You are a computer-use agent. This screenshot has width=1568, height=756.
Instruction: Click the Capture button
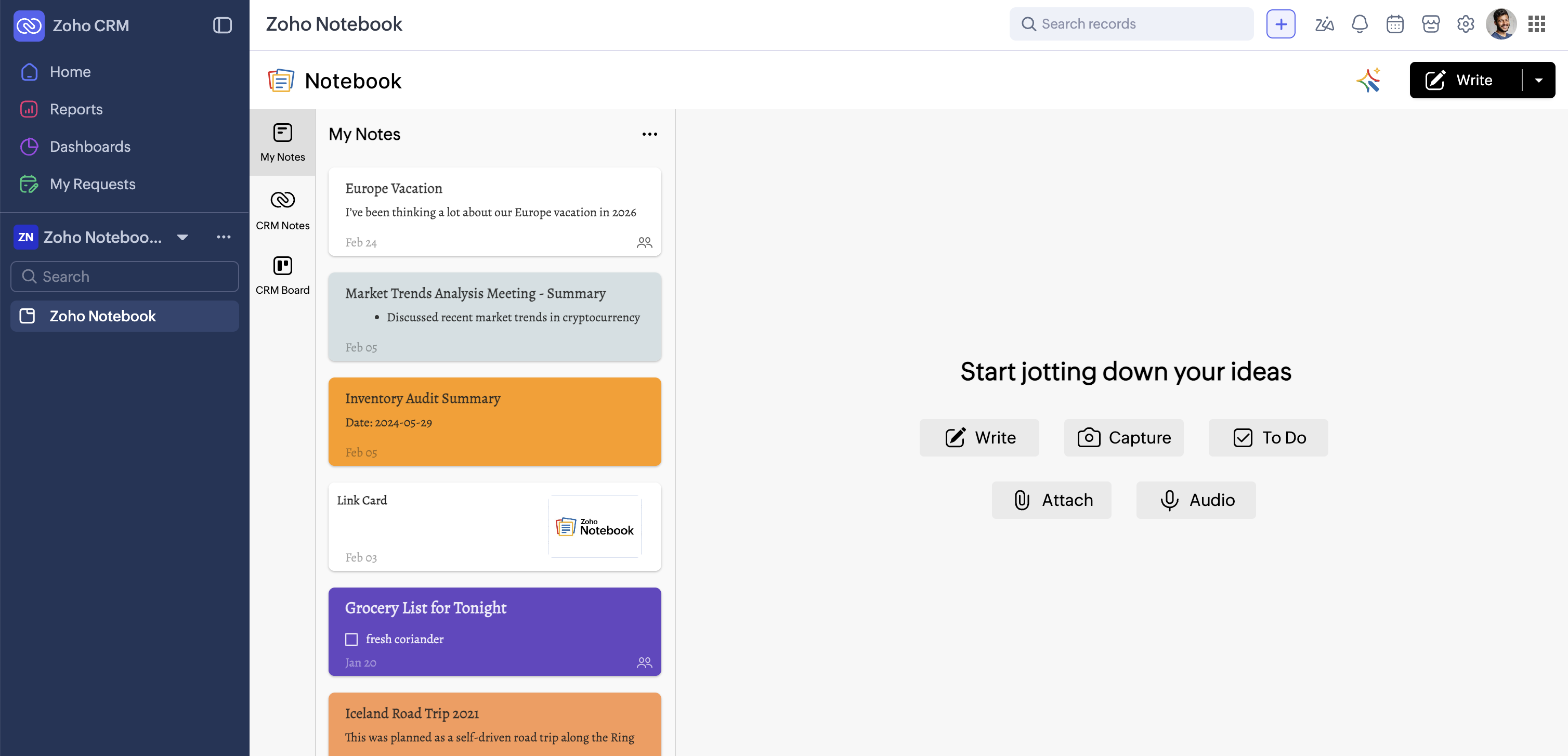pos(1123,438)
